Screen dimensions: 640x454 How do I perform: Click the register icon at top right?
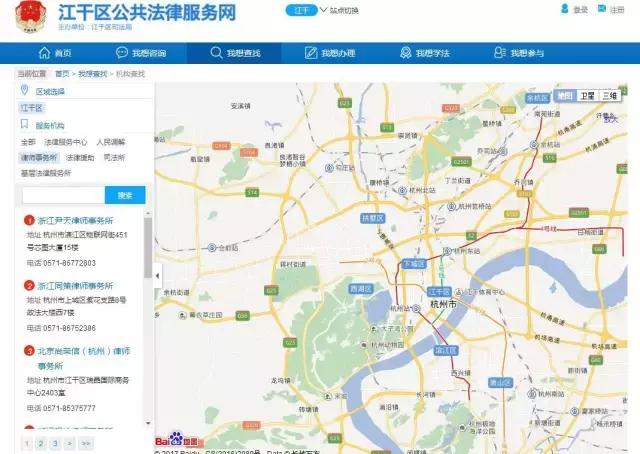(x=602, y=9)
